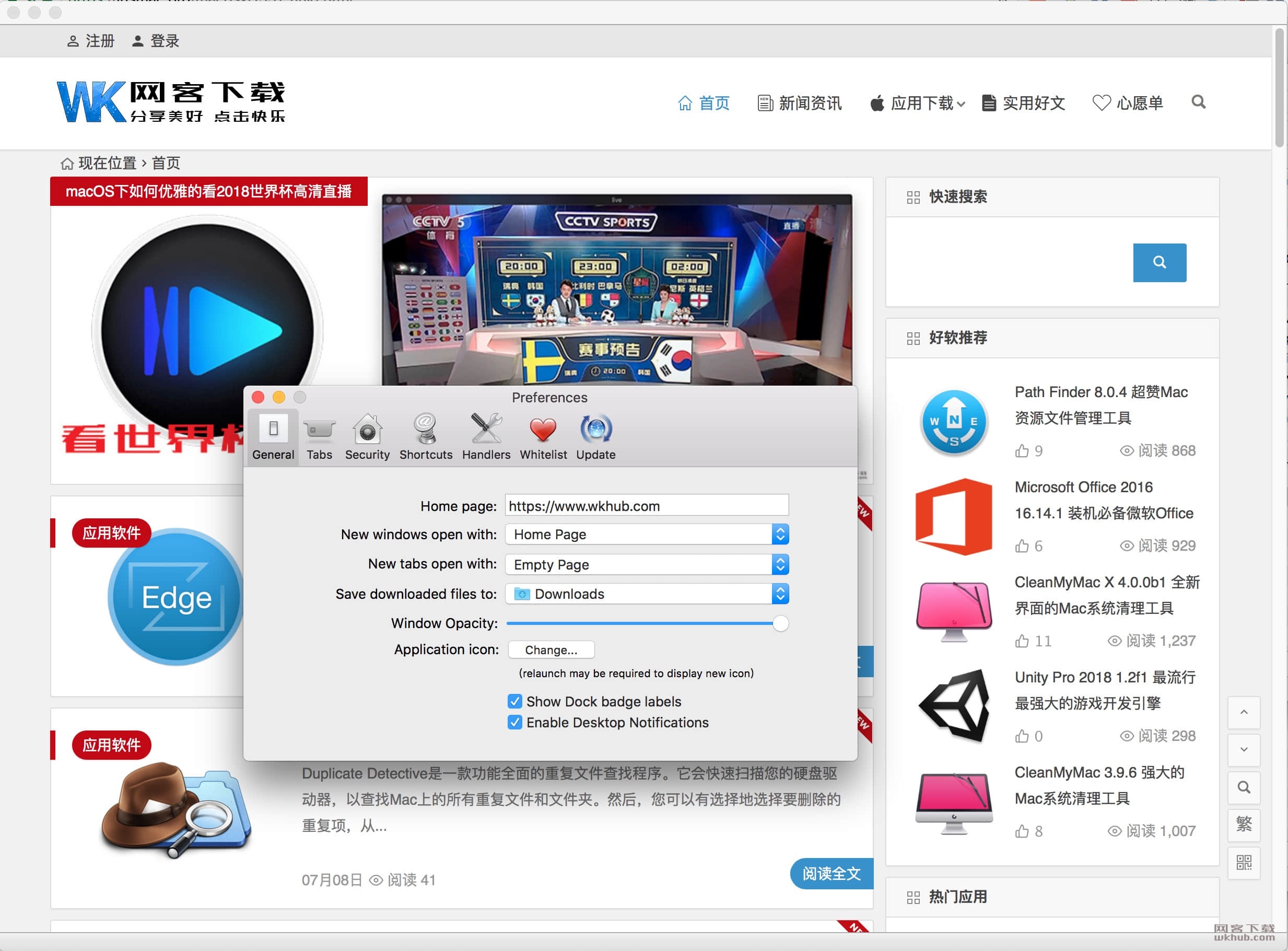Image resolution: width=1288 pixels, height=951 pixels.
Task: Expand the New tabs open with dropdown
Action: click(647, 564)
